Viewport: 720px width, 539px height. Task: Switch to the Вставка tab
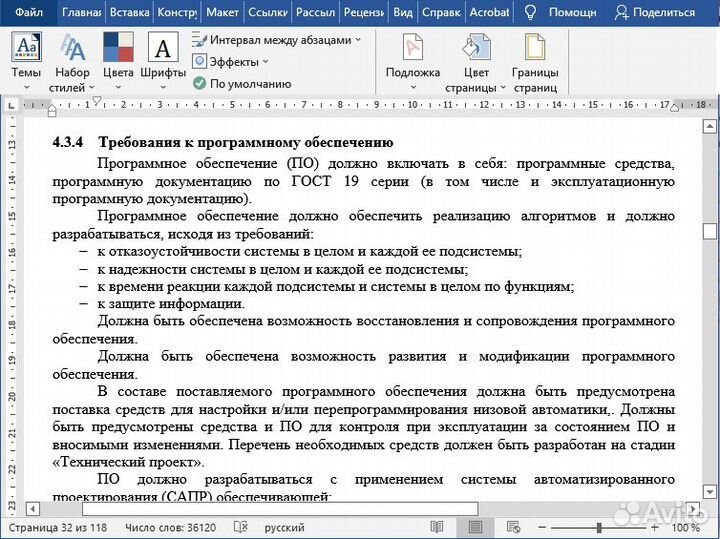(129, 12)
